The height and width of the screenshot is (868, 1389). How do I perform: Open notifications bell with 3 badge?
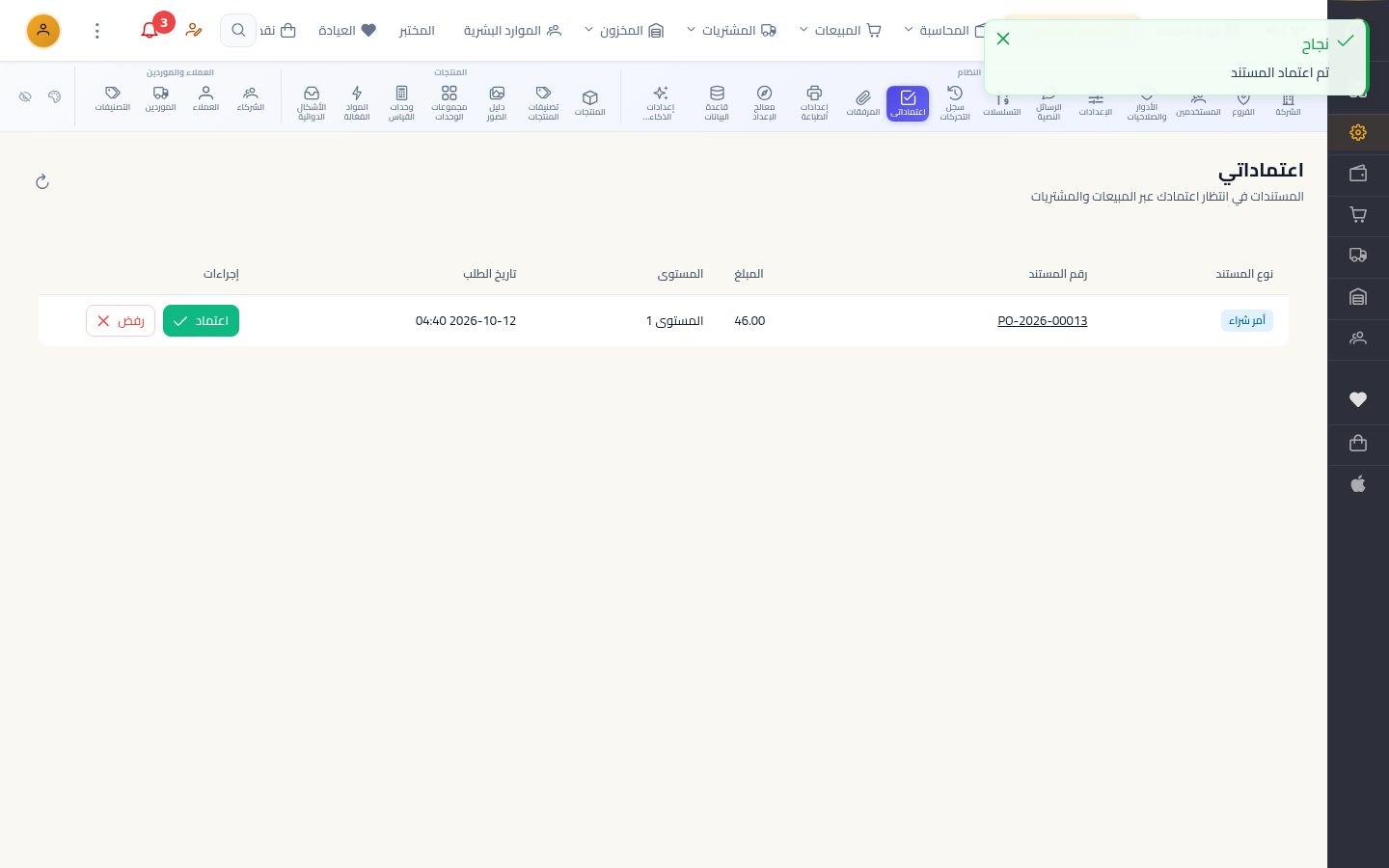(x=150, y=30)
